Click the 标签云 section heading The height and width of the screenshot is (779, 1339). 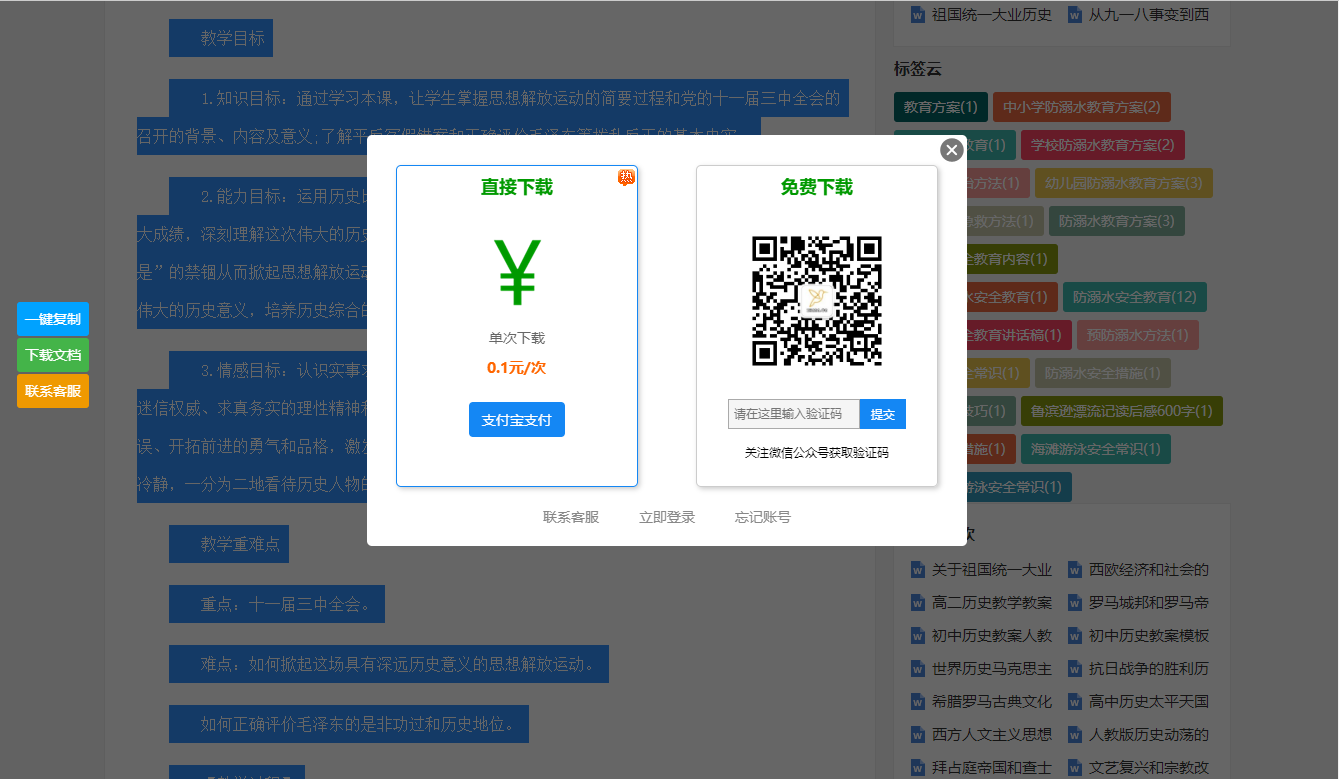coord(918,69)
